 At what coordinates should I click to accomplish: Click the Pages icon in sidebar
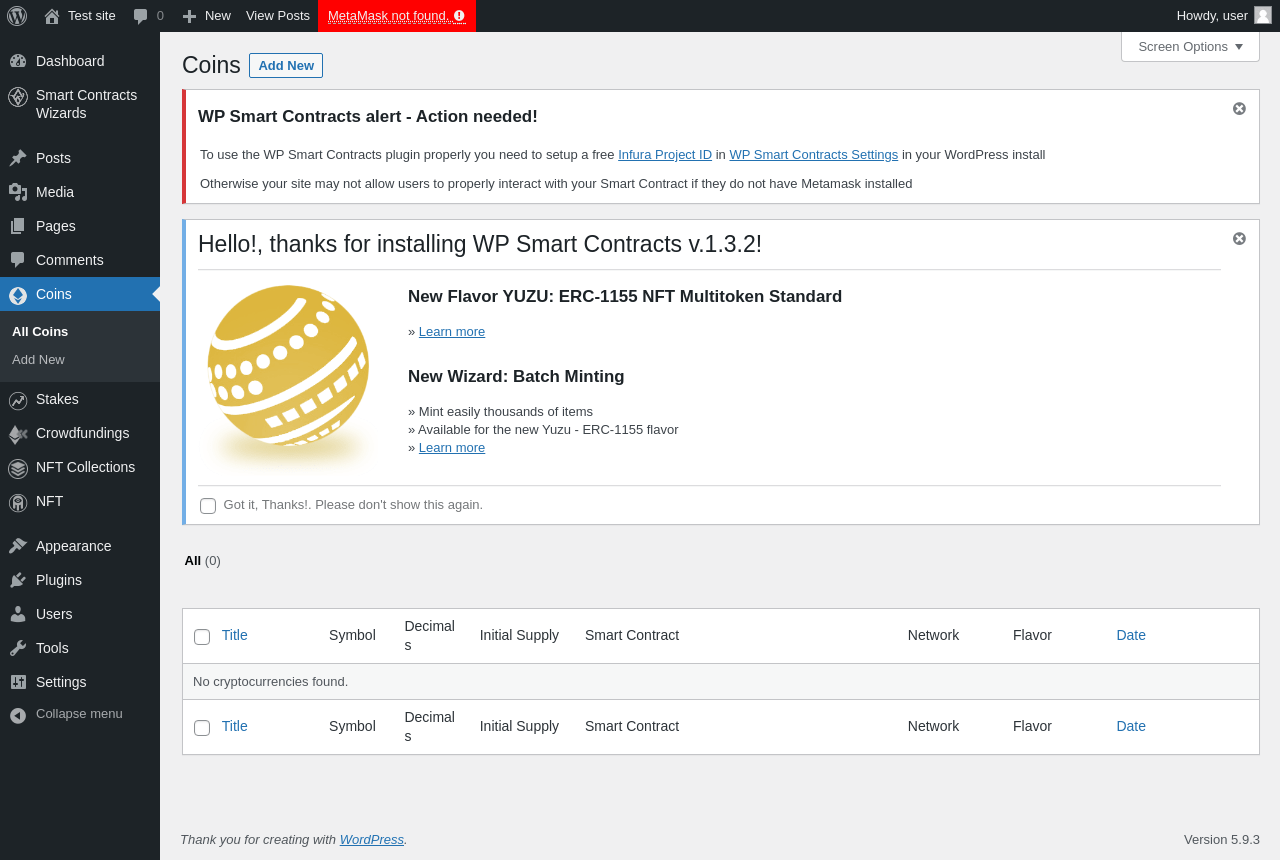(x=18, y=226)
